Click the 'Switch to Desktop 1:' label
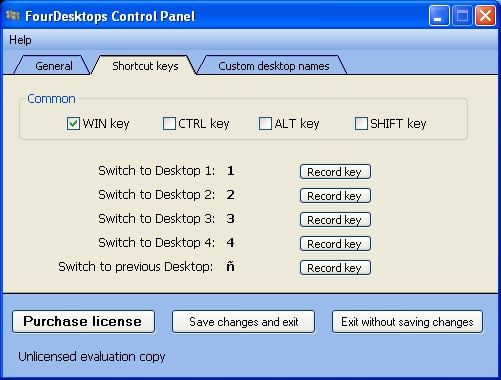Screen dimensions: 501x380 click(157, 171)
